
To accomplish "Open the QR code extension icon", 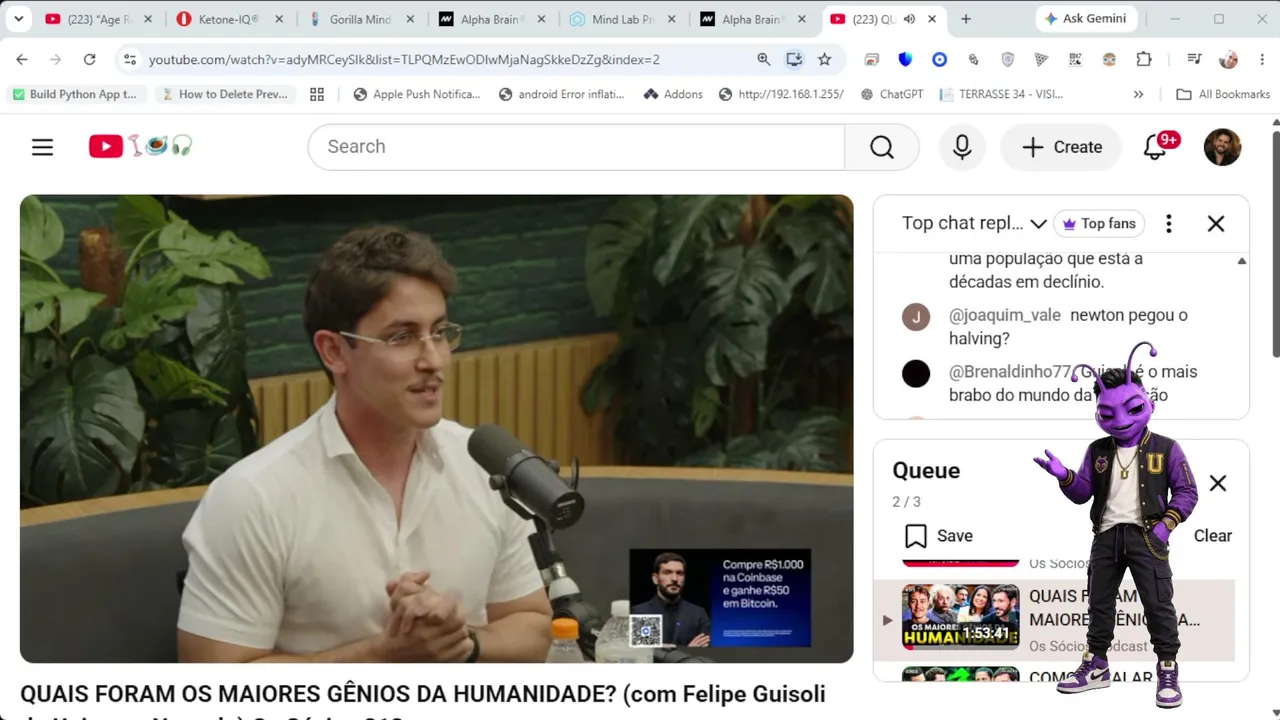I will [1075, 60].
